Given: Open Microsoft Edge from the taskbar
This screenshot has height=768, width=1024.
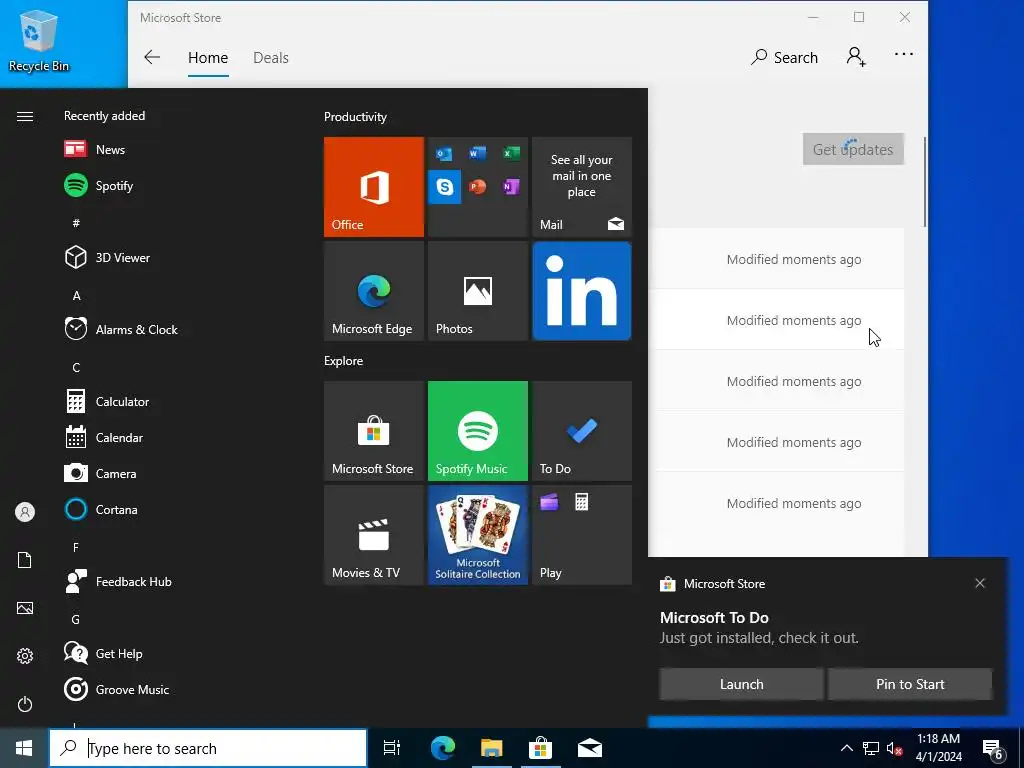Looking at the screenshot, I should [x=443, y=748].
